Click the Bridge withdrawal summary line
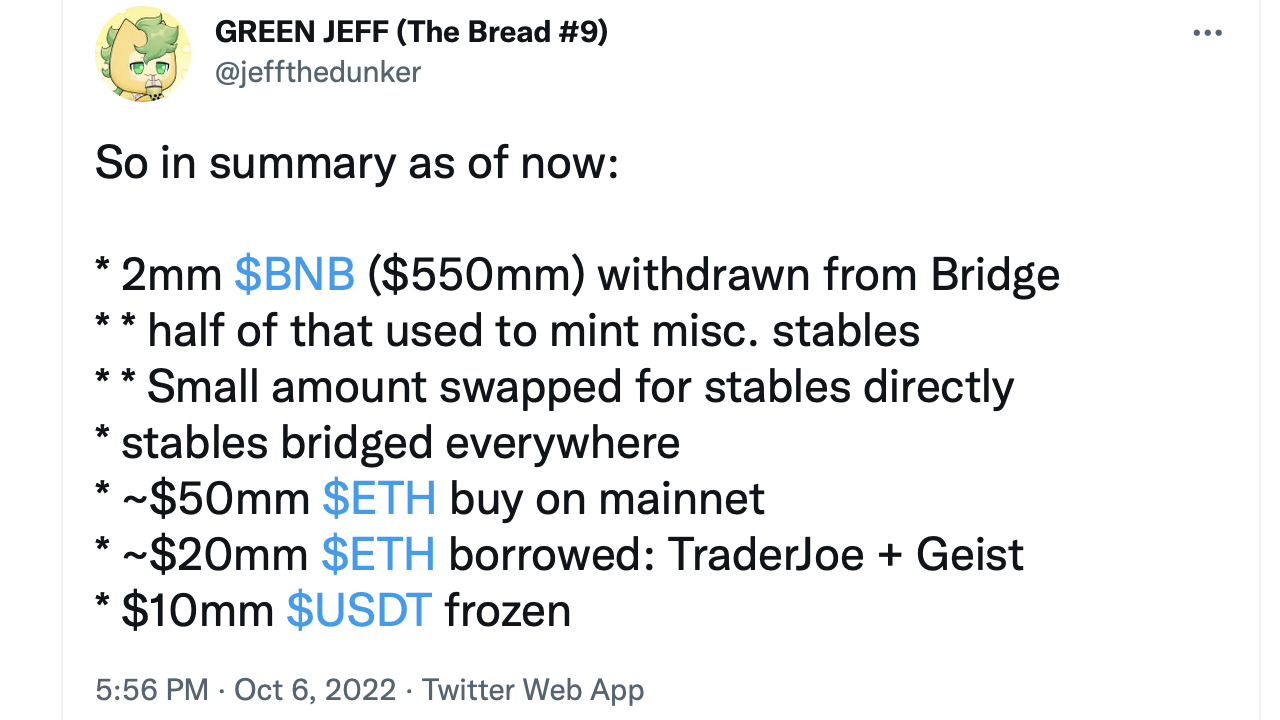1280x720 pixels. 577,274
